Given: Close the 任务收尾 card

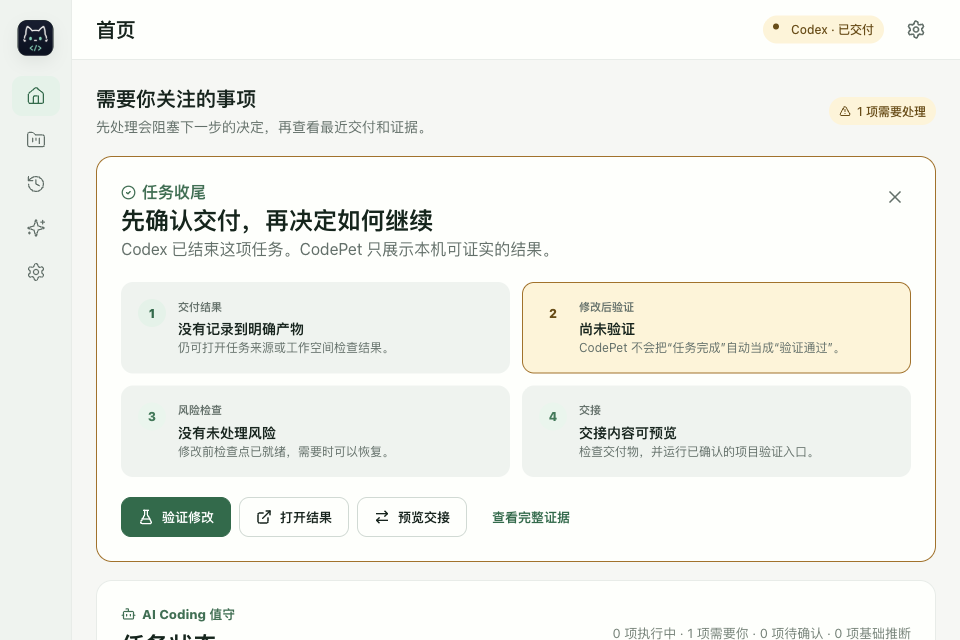Looking at the screenshot, I should [x=894, y=197].
